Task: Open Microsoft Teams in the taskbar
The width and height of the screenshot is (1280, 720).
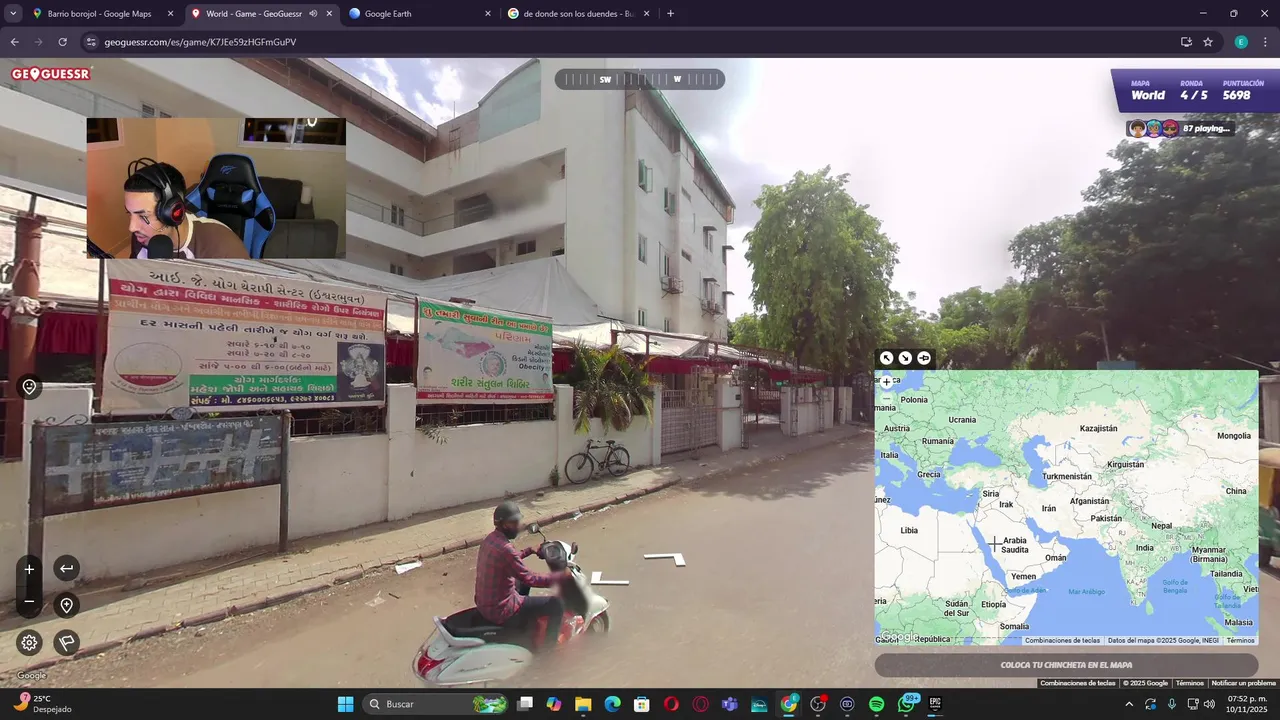Action: point(730,704)
